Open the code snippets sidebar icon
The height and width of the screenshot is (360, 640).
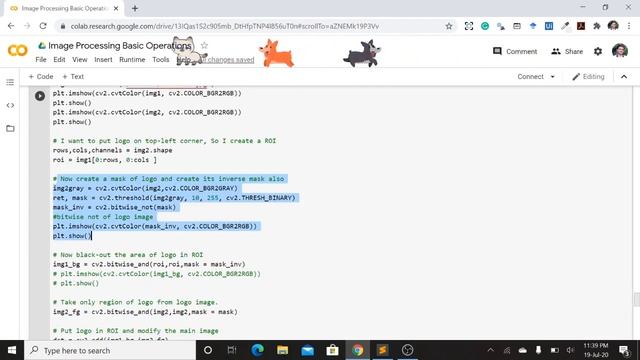(x=10, y=105)
